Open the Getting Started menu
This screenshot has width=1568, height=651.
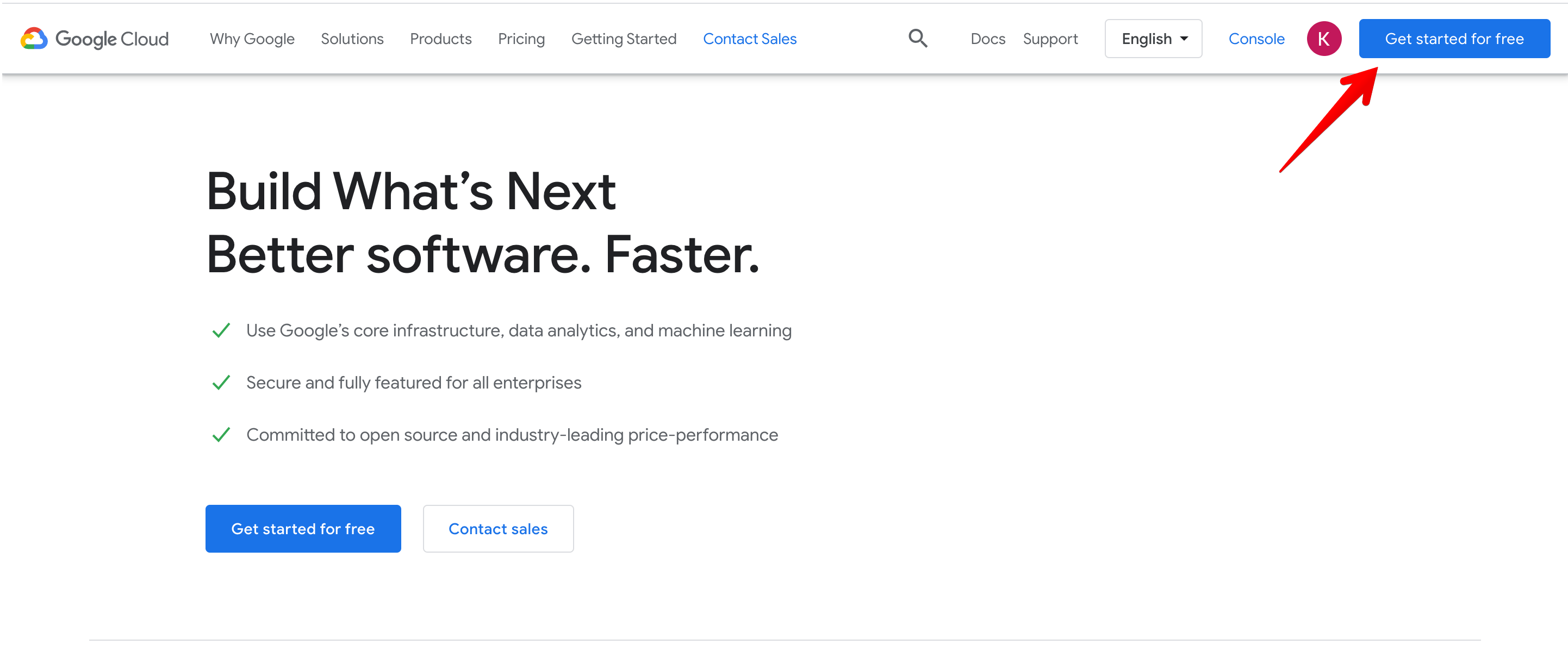[623, 39]
